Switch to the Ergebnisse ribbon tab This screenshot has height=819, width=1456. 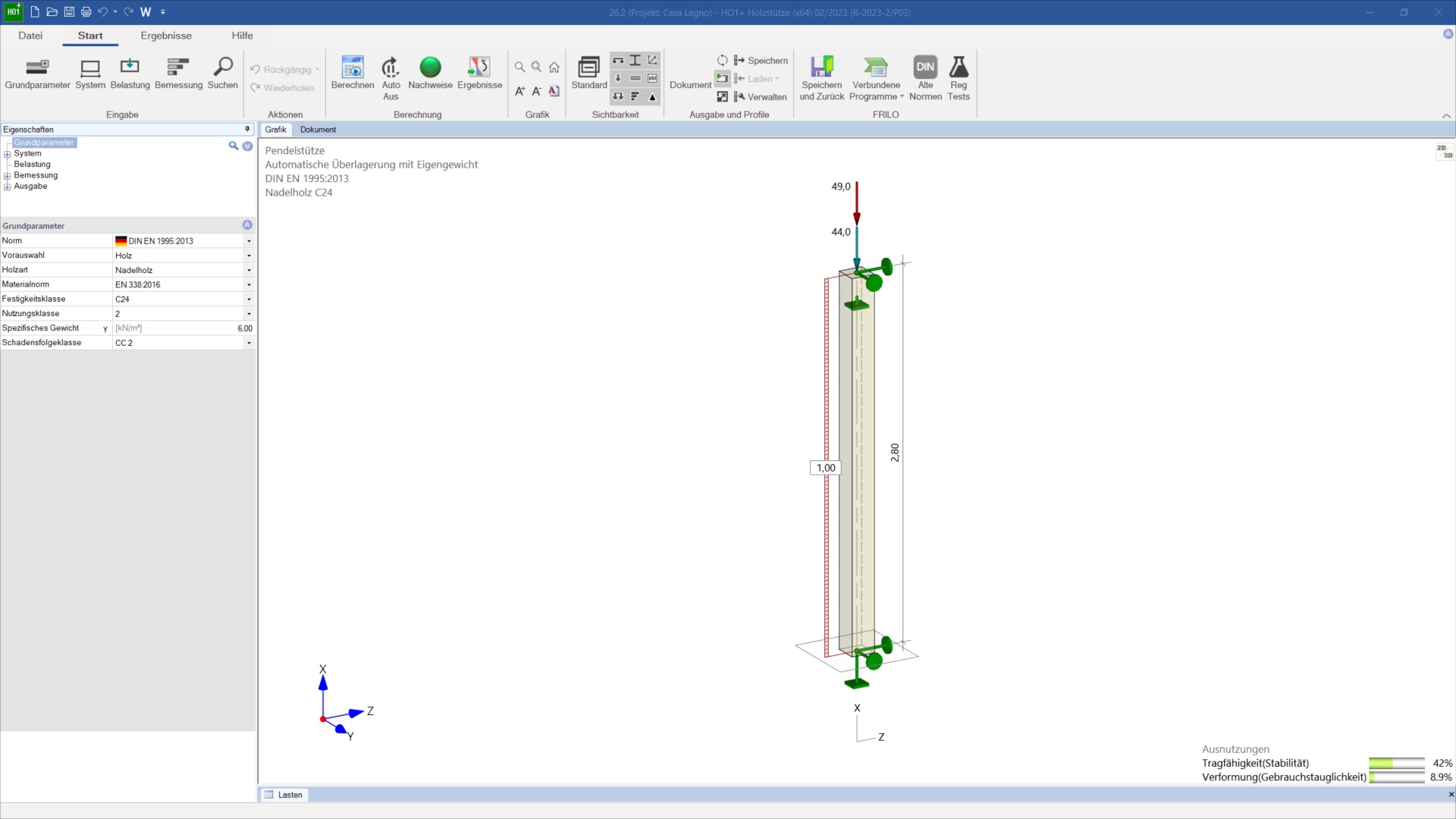[x=166, y=36]
